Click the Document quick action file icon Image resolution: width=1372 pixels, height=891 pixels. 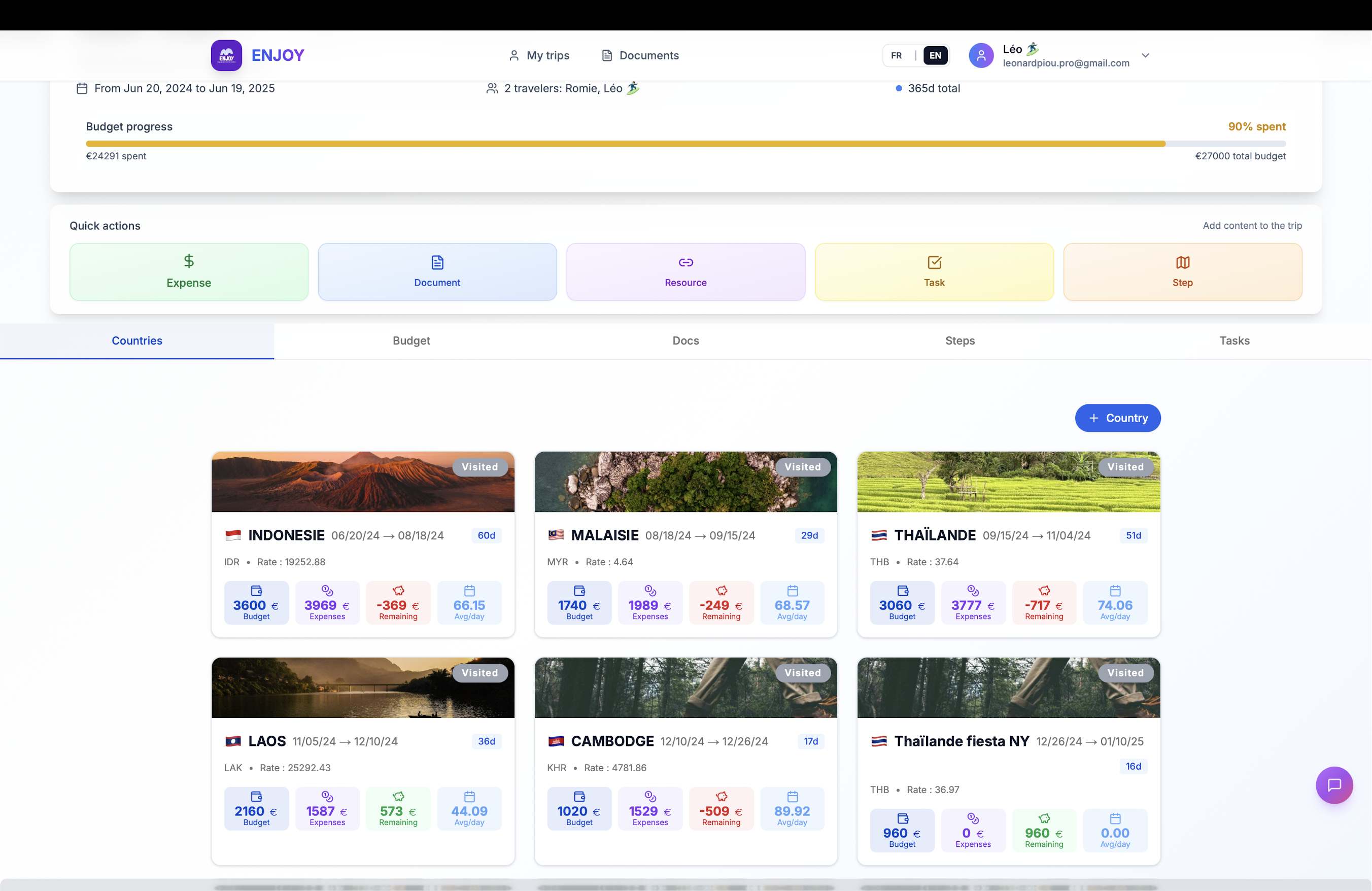coord(437,262)
